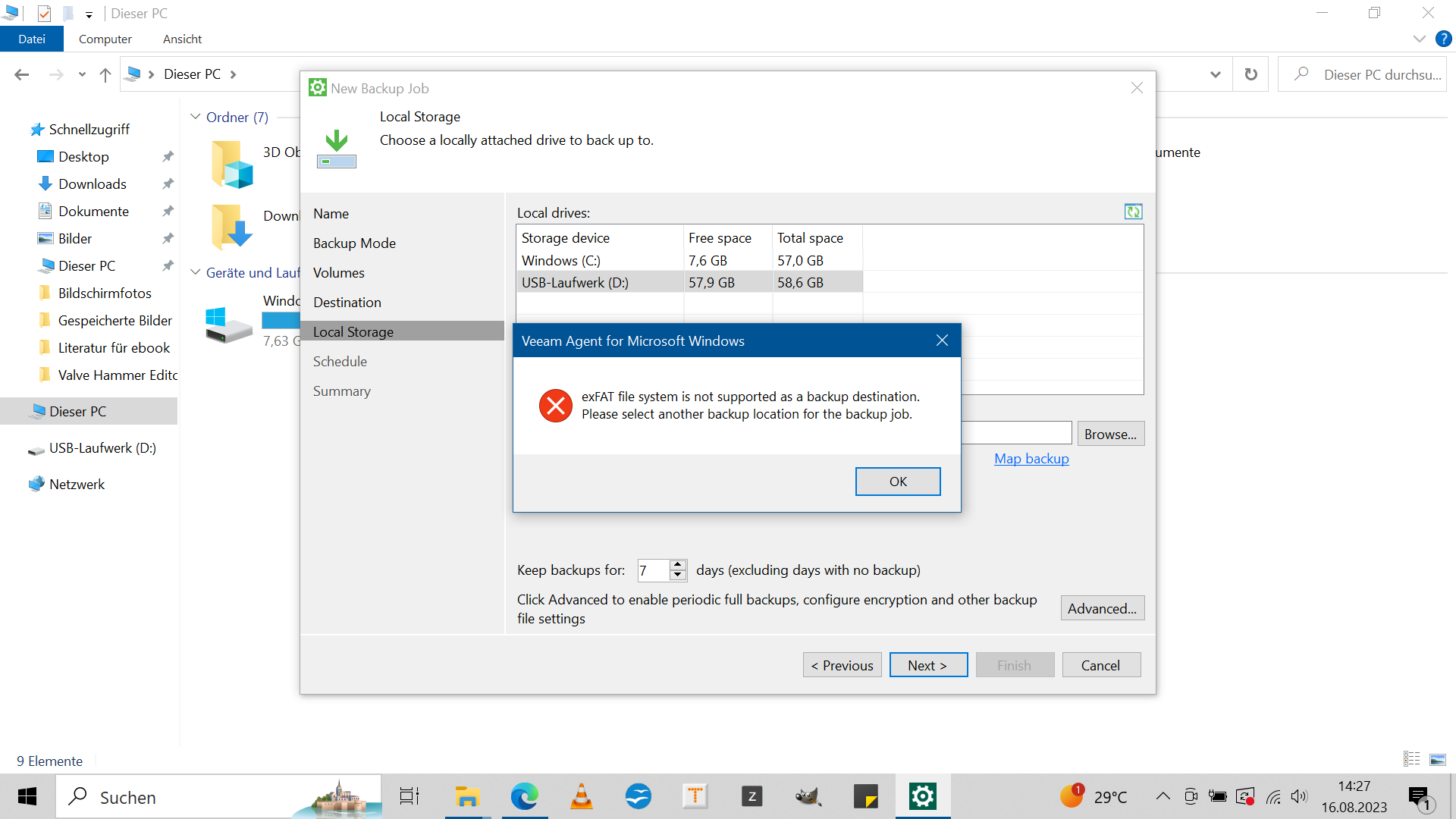
Task: Click the Map backup link
Action: (1031, 459)
